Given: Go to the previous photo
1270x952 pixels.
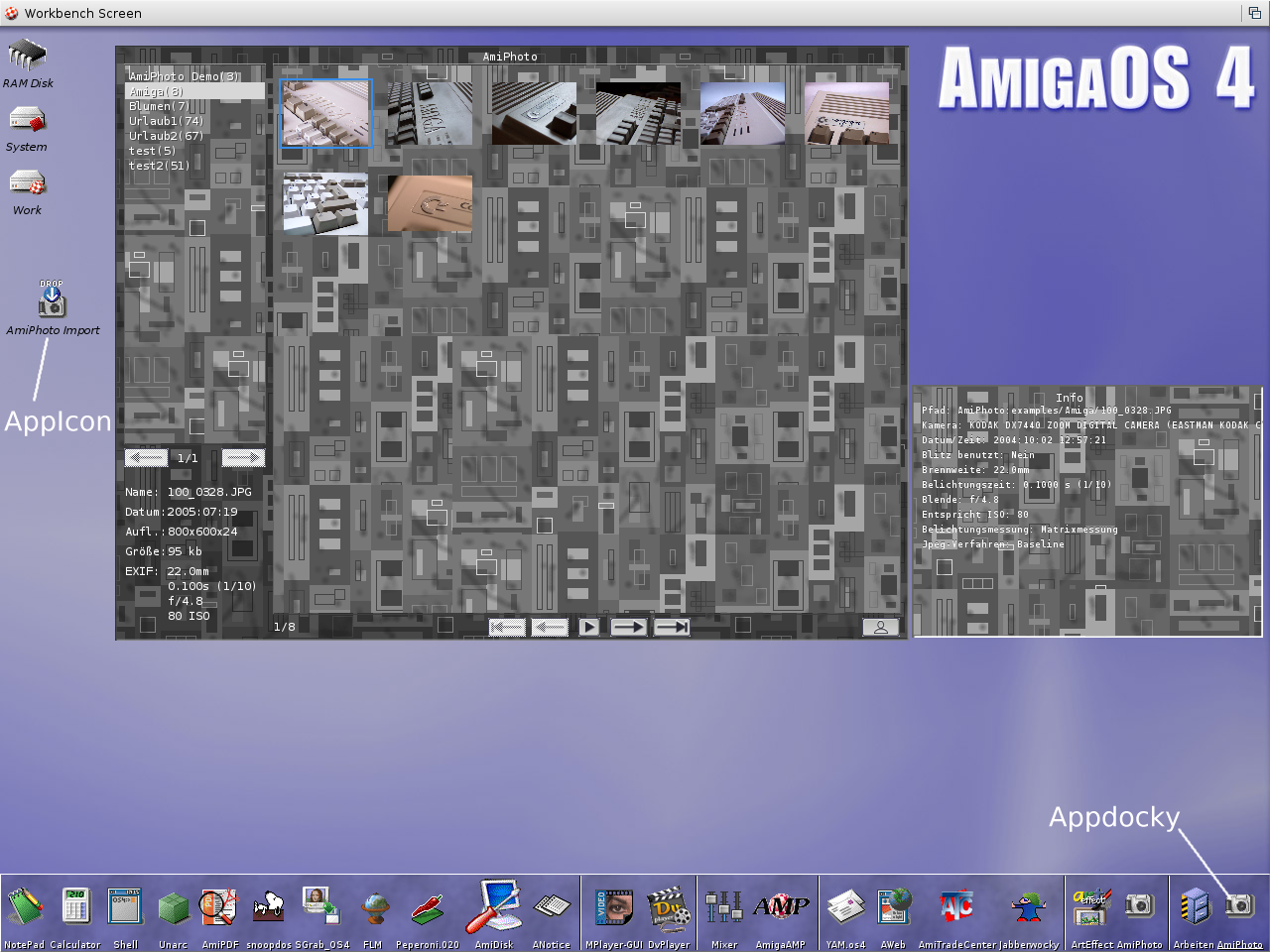Looking at the screenshot, I should point(550,627).
